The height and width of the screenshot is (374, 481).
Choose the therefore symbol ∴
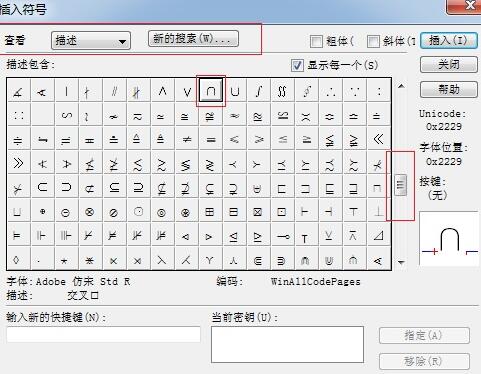click(331, 91)
